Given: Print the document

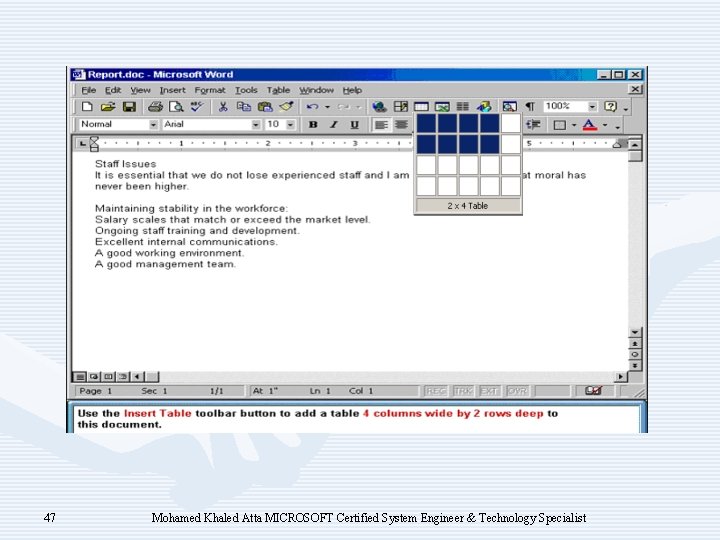Looking at the screenshot, I should point(155,107).
